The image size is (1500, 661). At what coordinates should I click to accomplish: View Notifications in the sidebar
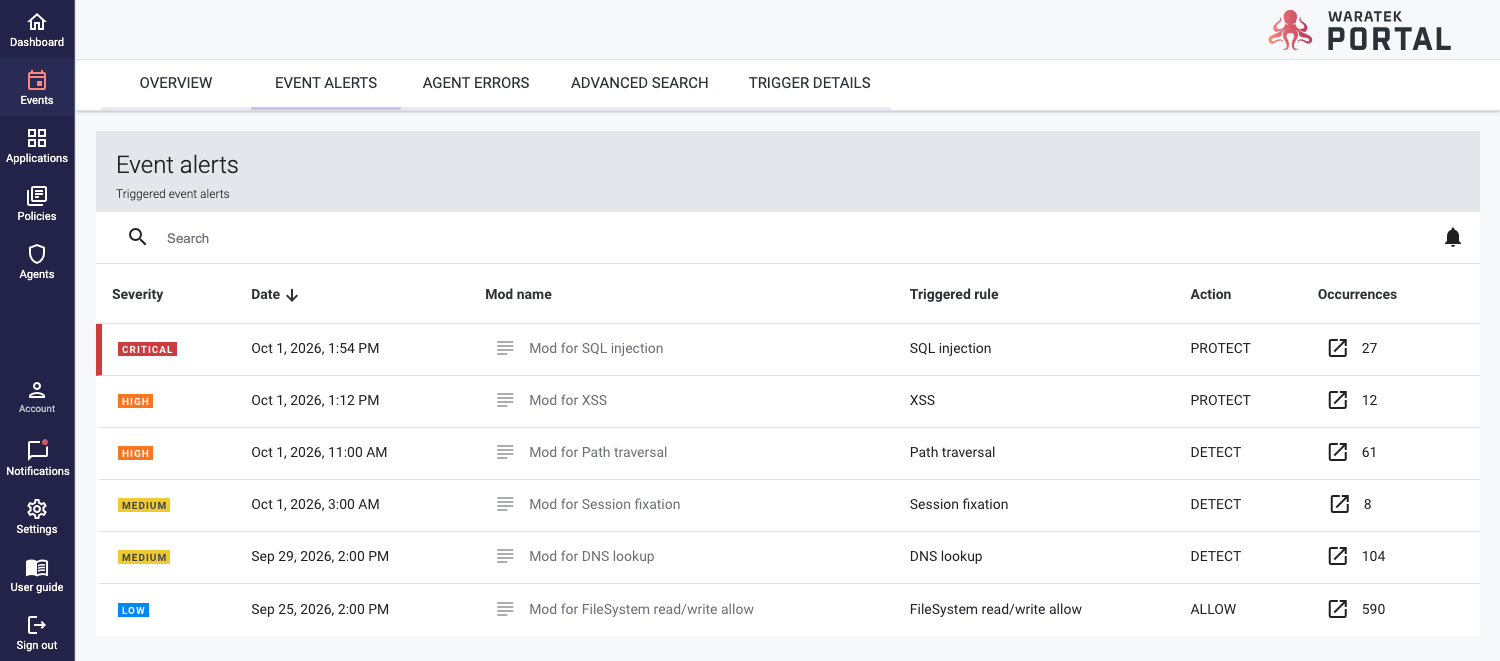click(37, 458)
